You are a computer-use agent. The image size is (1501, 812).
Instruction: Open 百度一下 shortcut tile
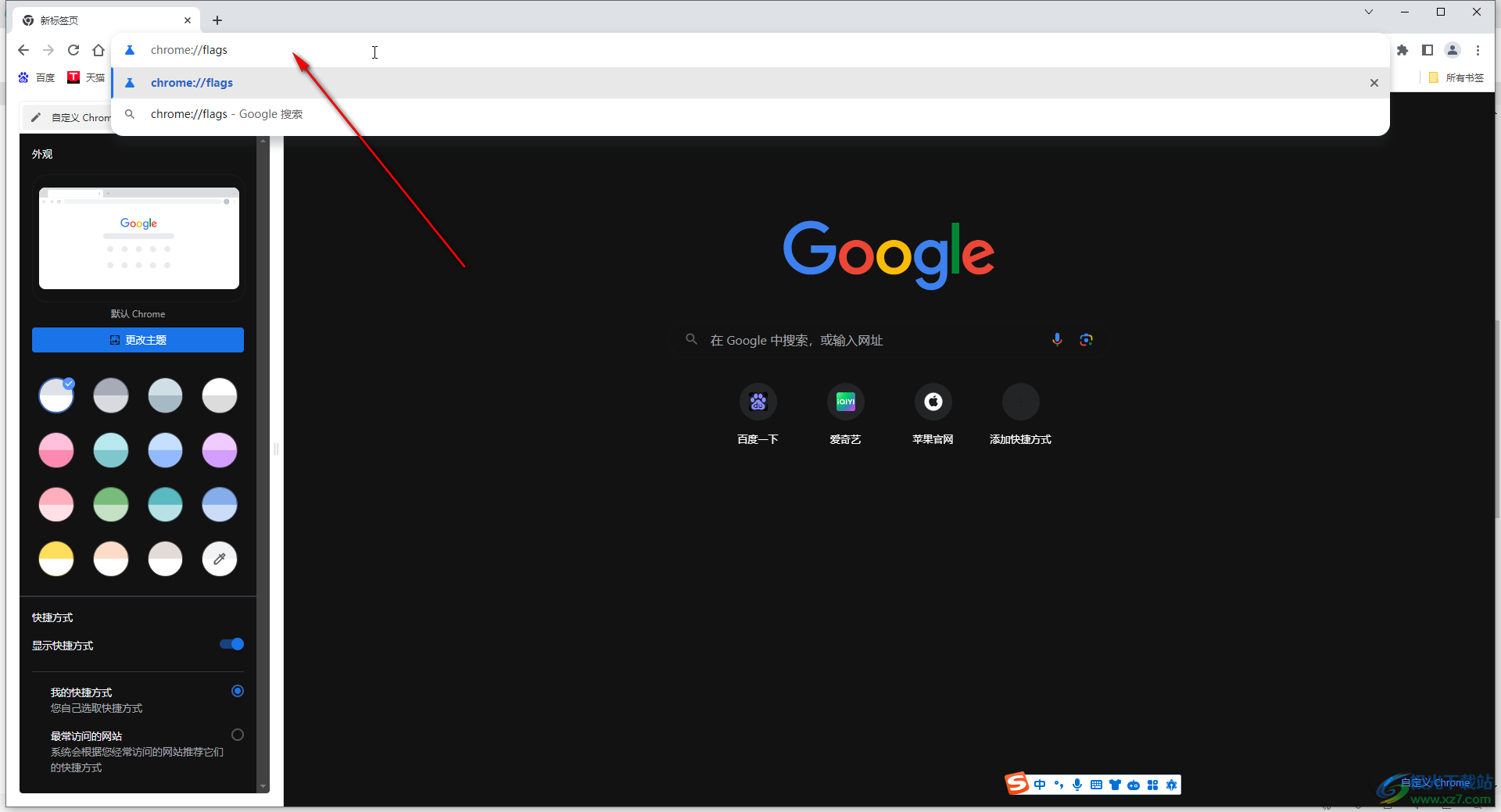758,414
